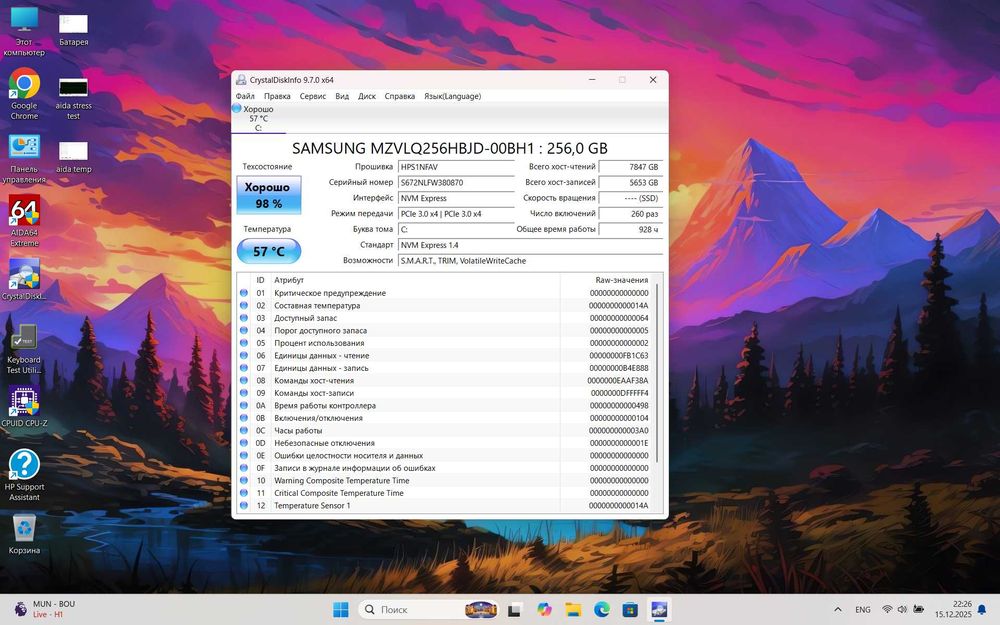The image size is (1000, 625).
Task: Click the interface field NVM Express
Action: click(x=456, y=198)
